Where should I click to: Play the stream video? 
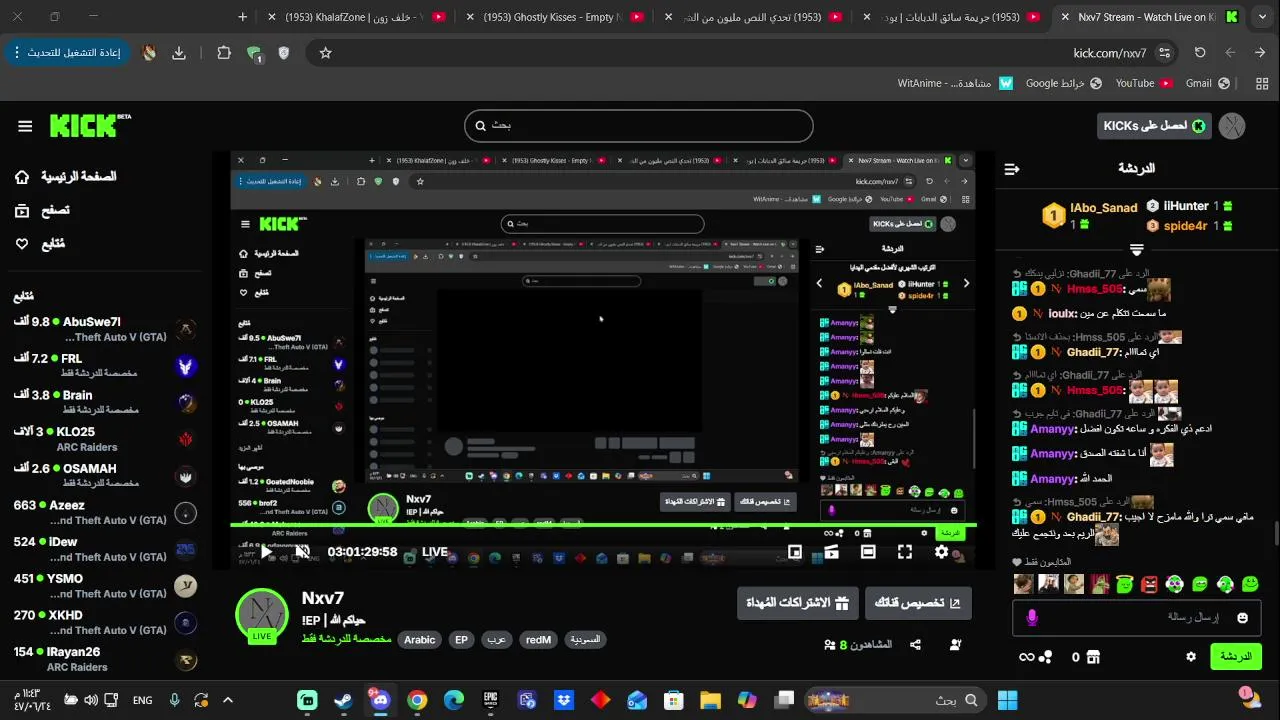tap(266, 552)
